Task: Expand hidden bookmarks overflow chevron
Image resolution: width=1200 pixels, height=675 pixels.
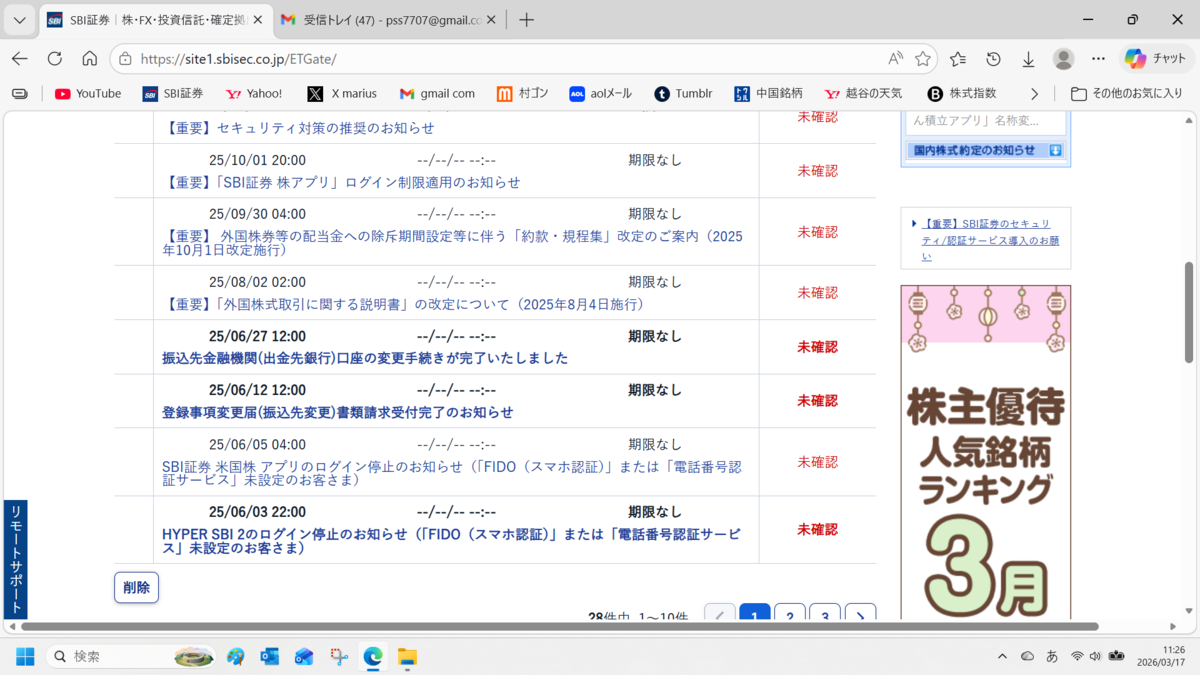Action: point(1034,93)
